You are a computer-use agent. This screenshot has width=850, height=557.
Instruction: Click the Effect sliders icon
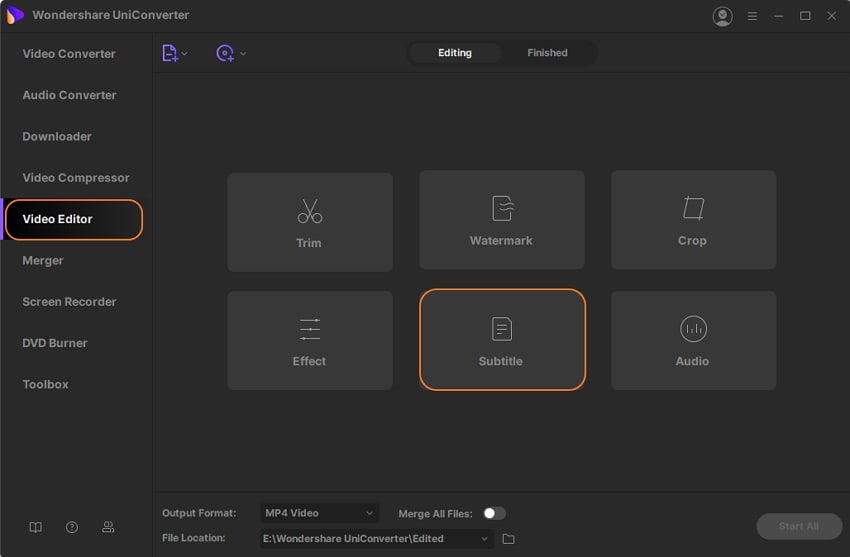[x=310, y=329]
